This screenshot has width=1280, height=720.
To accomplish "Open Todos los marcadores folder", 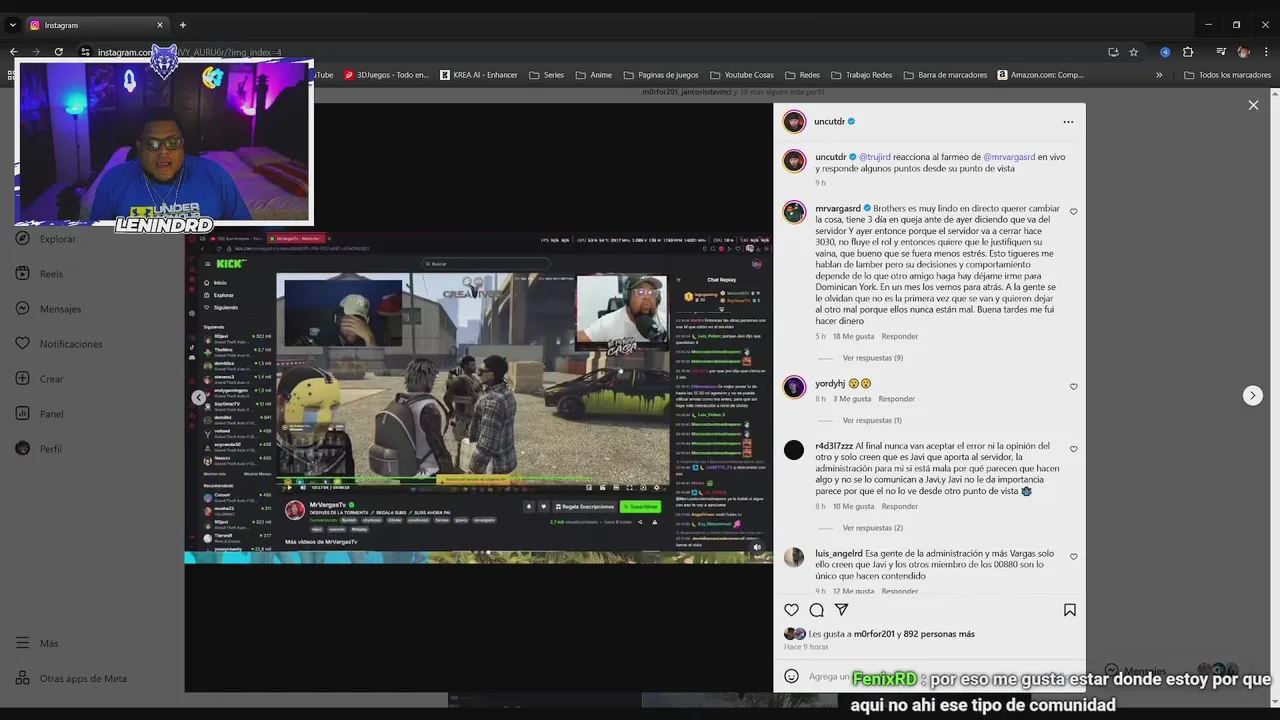I will point(1228,75).
